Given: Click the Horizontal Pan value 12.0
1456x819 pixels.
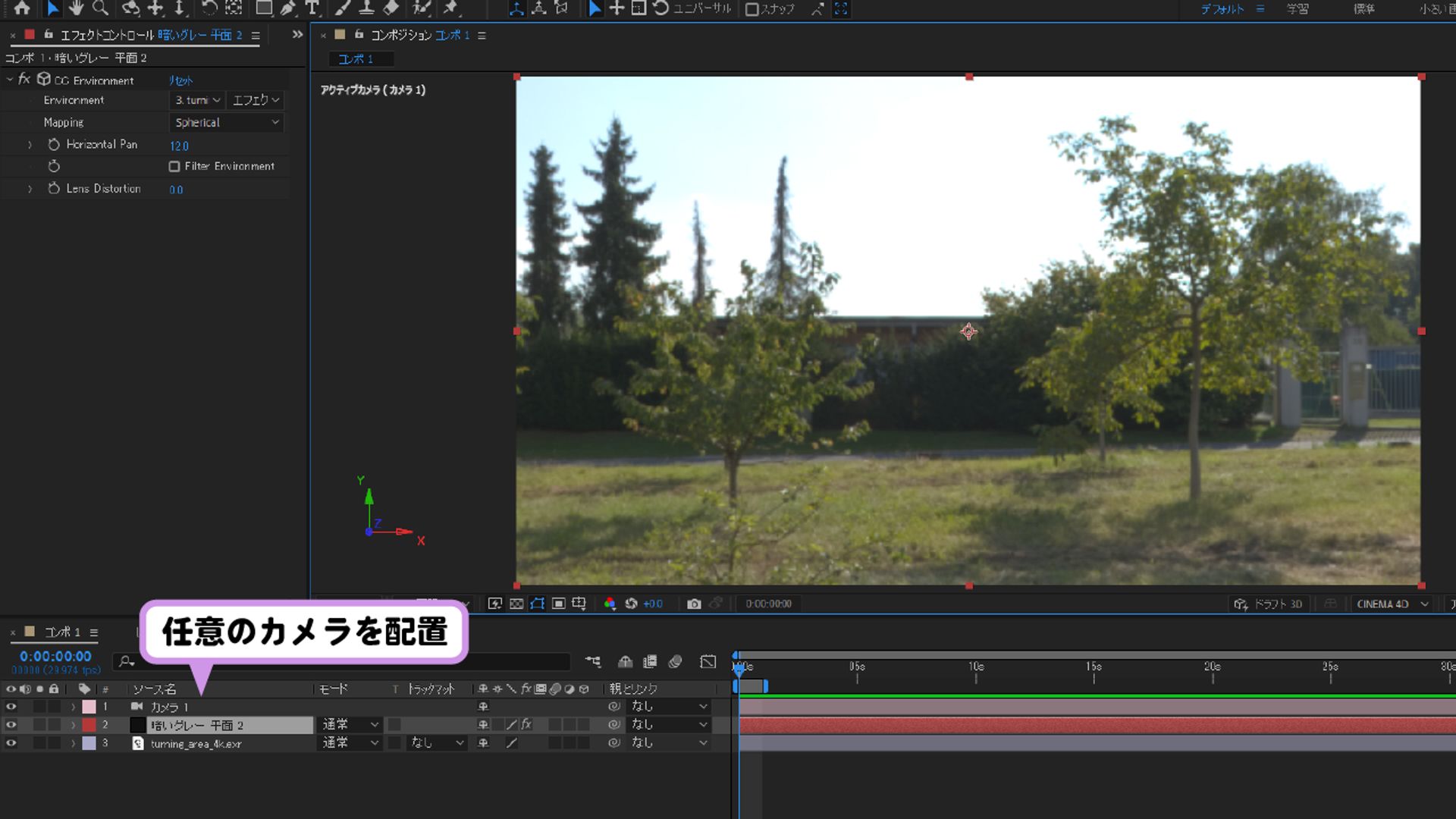Looking at the screenshot, I should pyautogui.click(x=179, y=146).
